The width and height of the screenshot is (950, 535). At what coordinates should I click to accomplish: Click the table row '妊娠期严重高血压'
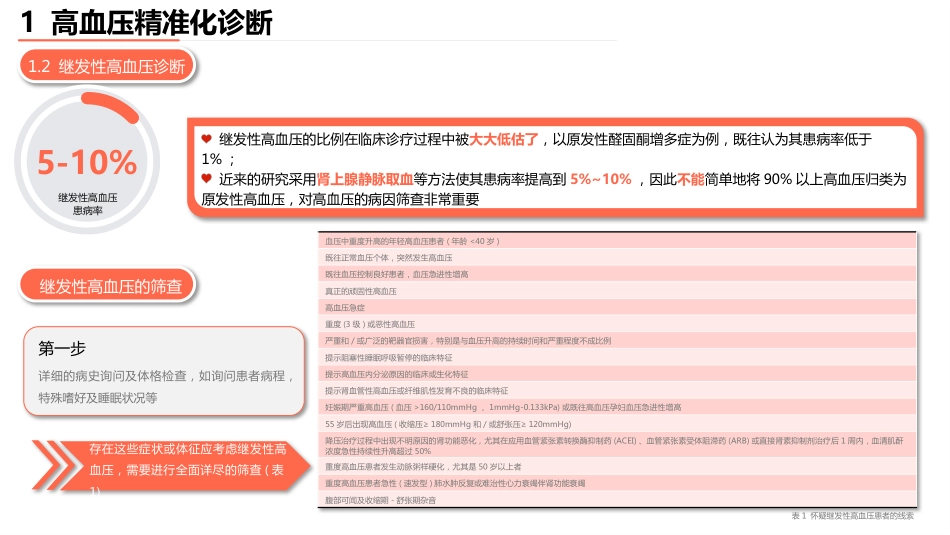(617, 407)
